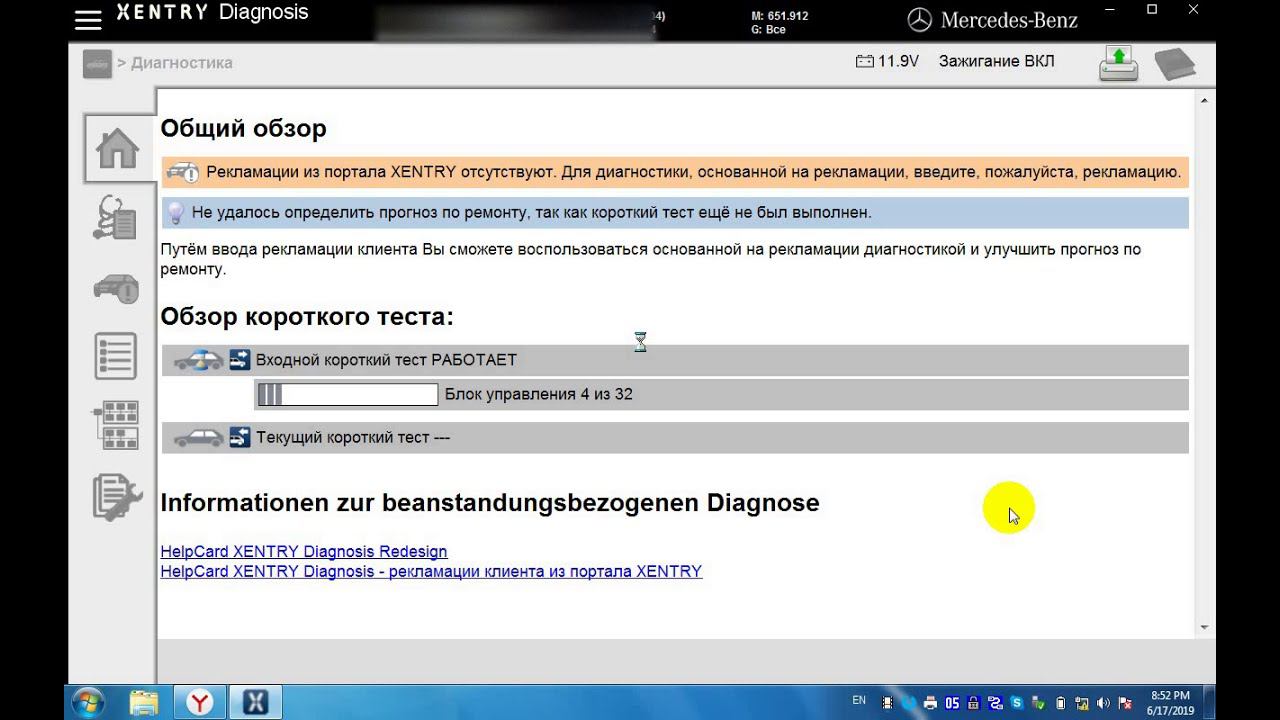Screen dimensions: 1280x720
Task: Open the volume speaker tray icon
Action: 1103,703
